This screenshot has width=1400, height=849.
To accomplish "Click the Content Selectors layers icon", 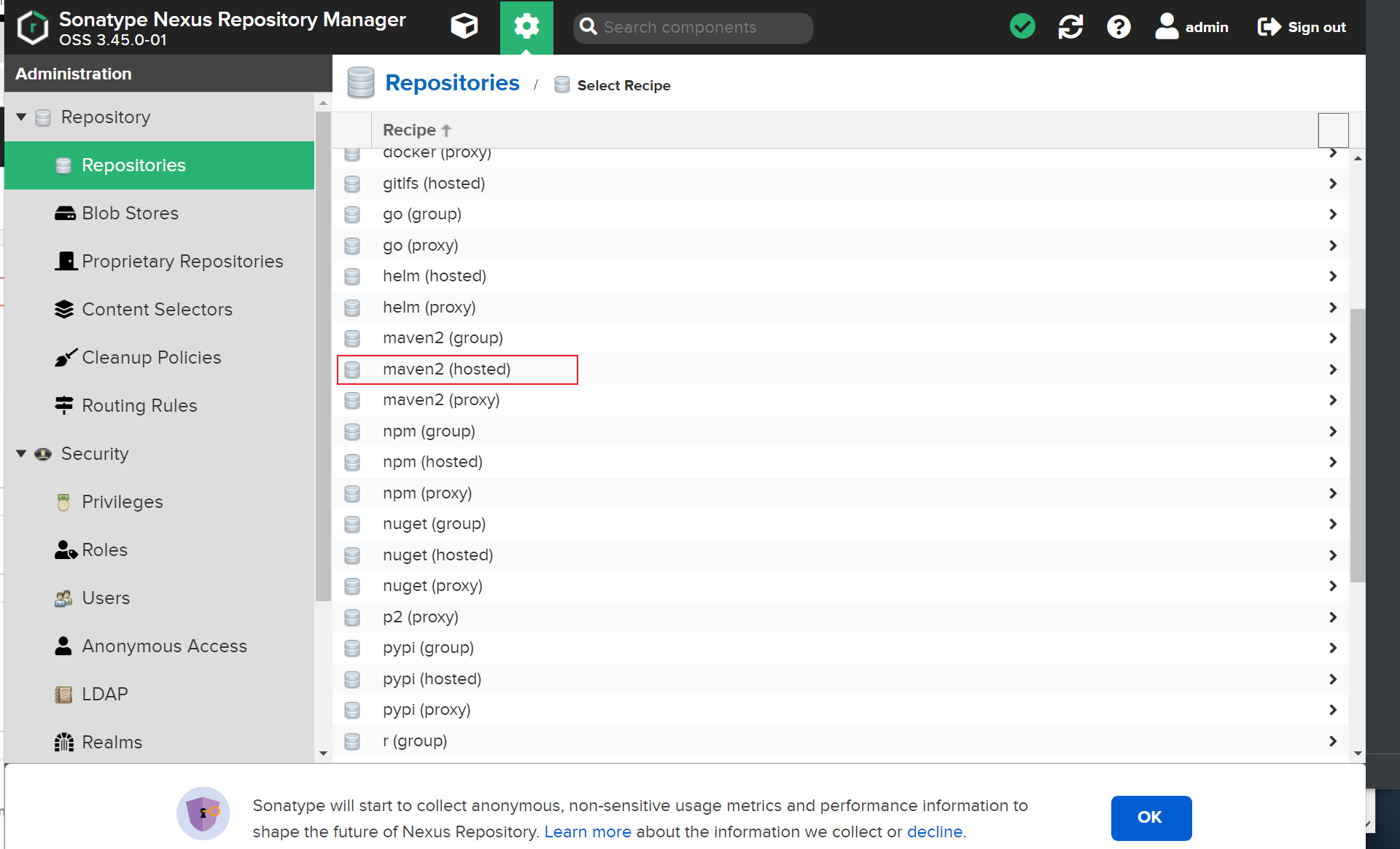I will pyautogui.click(x=64, y=309).
